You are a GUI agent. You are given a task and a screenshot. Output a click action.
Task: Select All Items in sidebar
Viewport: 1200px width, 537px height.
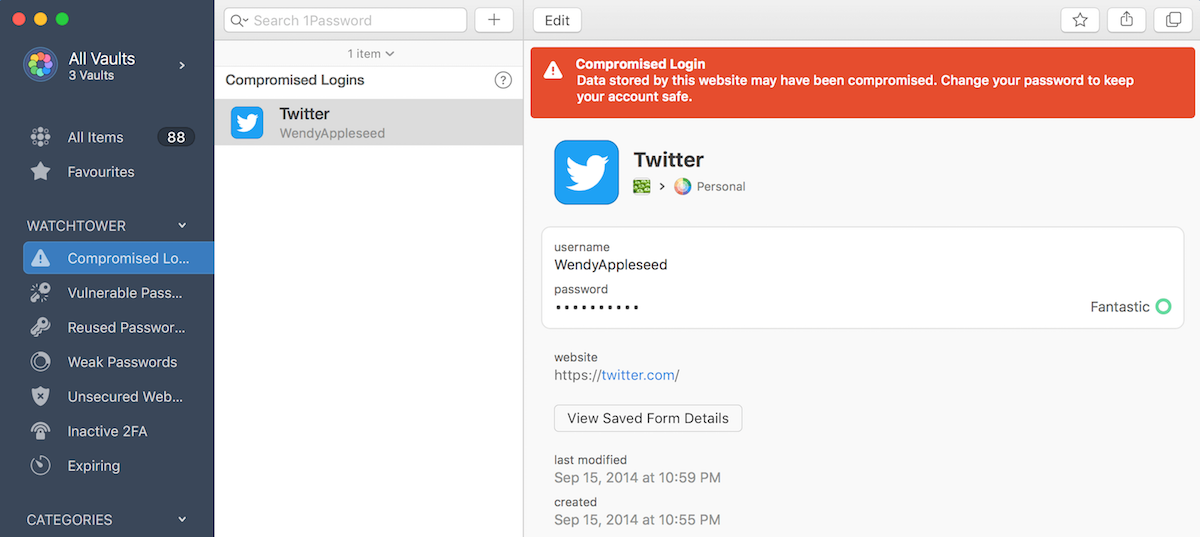pos(118,137)
